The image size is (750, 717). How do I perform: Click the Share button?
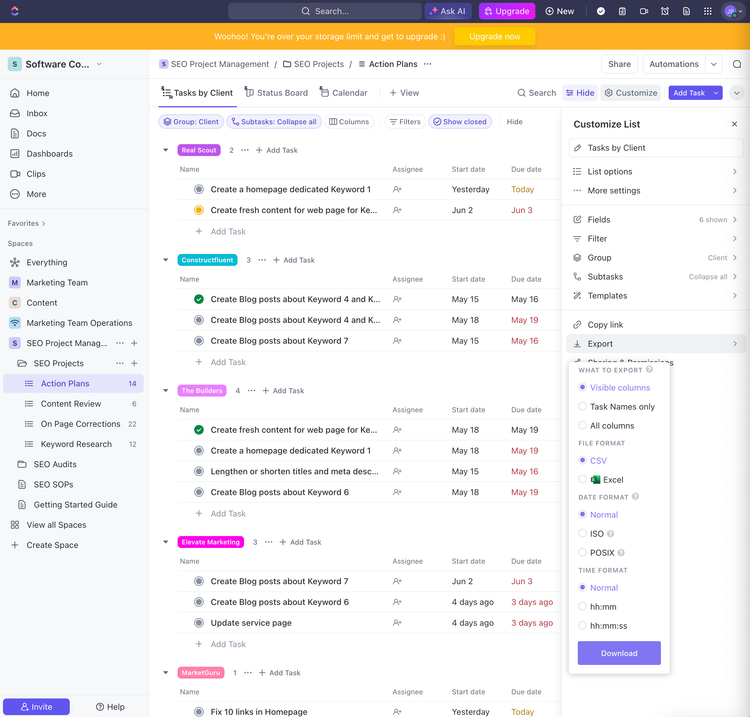pyautogui.click(x=619, y=64)
